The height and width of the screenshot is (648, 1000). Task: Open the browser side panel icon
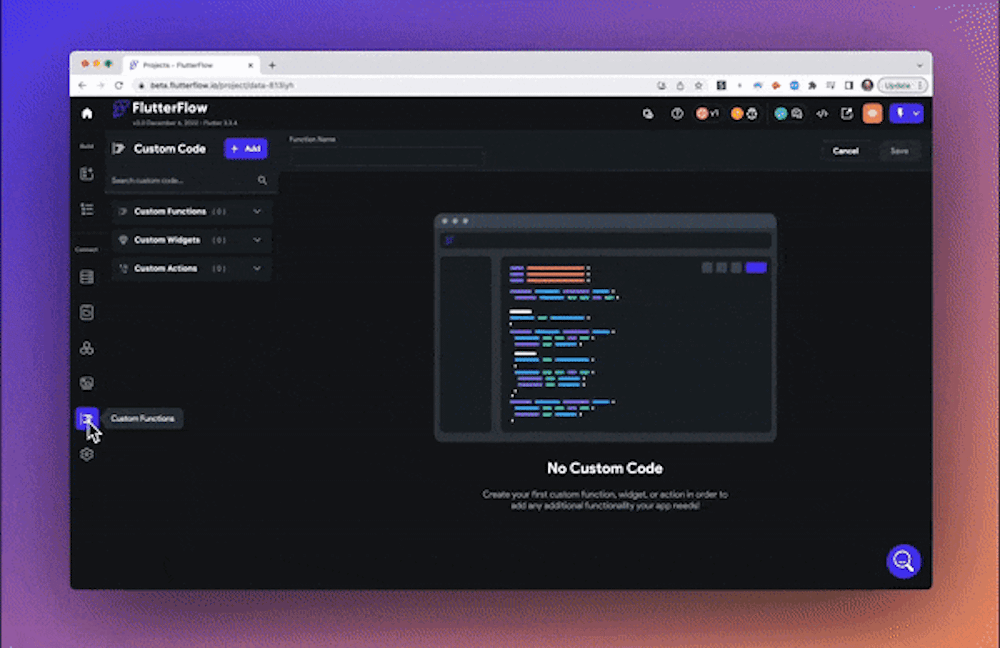click(849, 85)
